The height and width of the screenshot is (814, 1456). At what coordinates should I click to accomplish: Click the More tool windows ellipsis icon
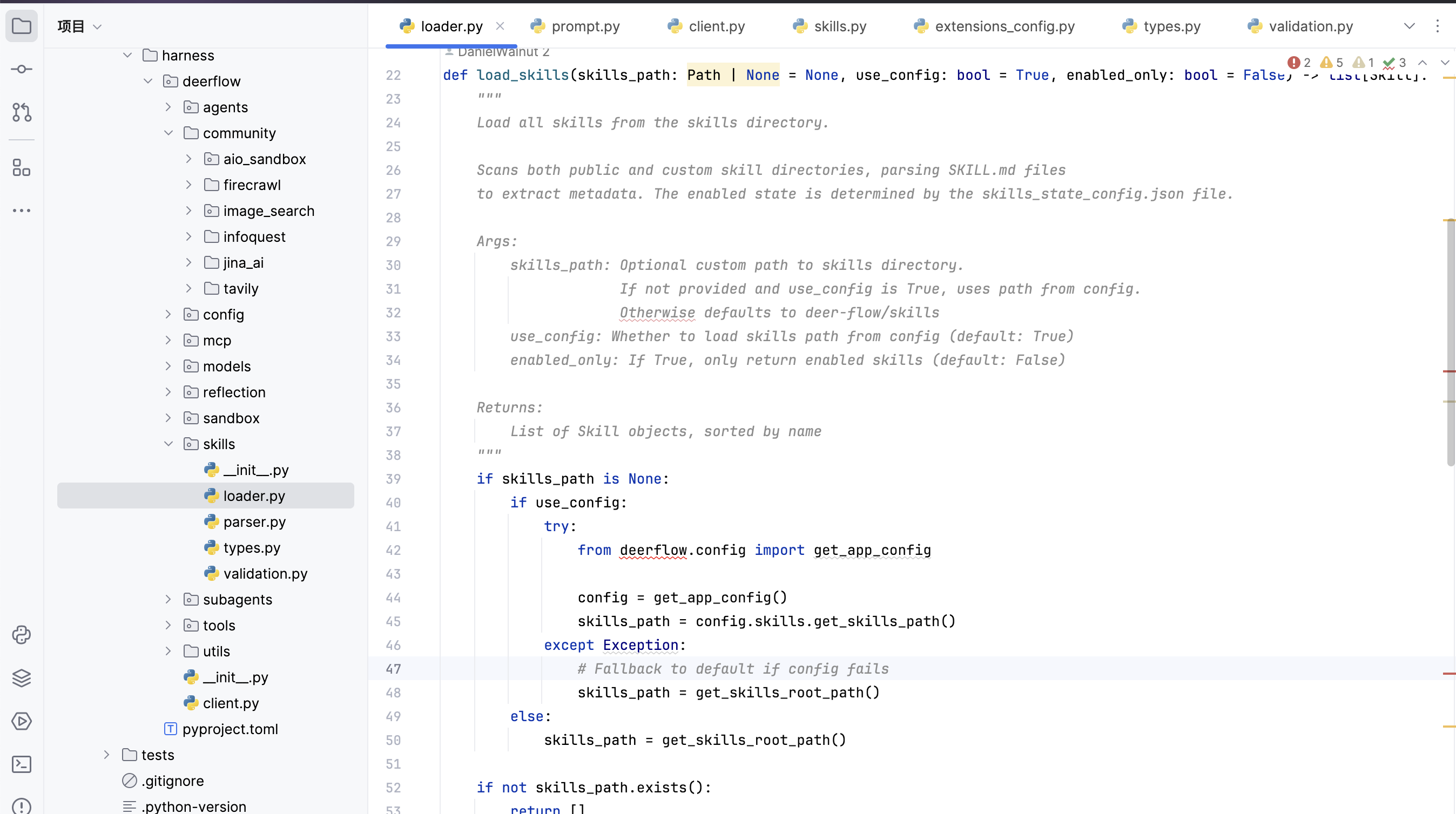coord(22,211)
